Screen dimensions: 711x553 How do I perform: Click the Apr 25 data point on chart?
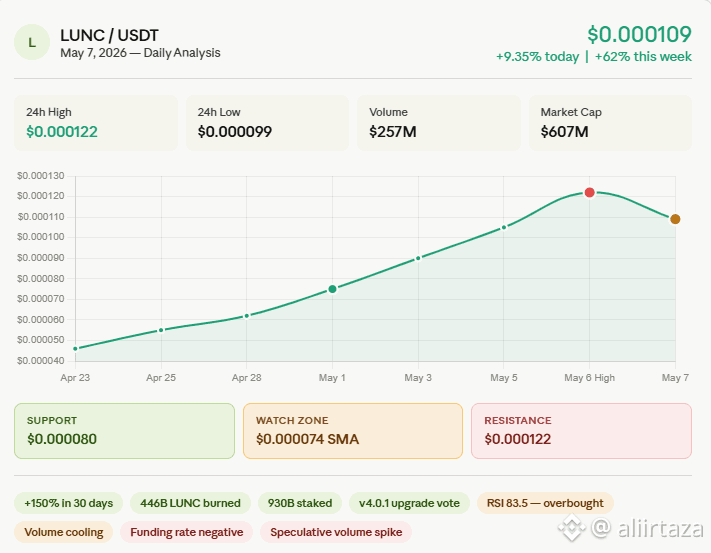click(161, 330)
